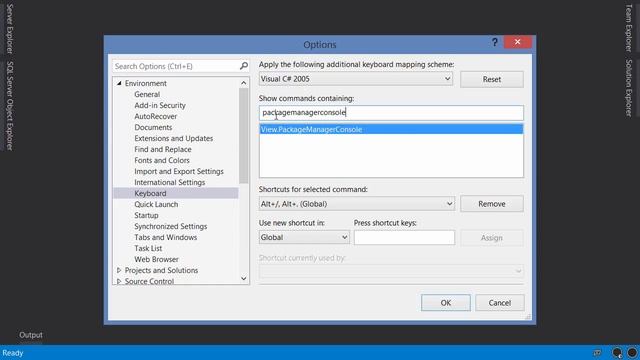Click the Reset button
640x360 pixels.
tap(492, 79)
